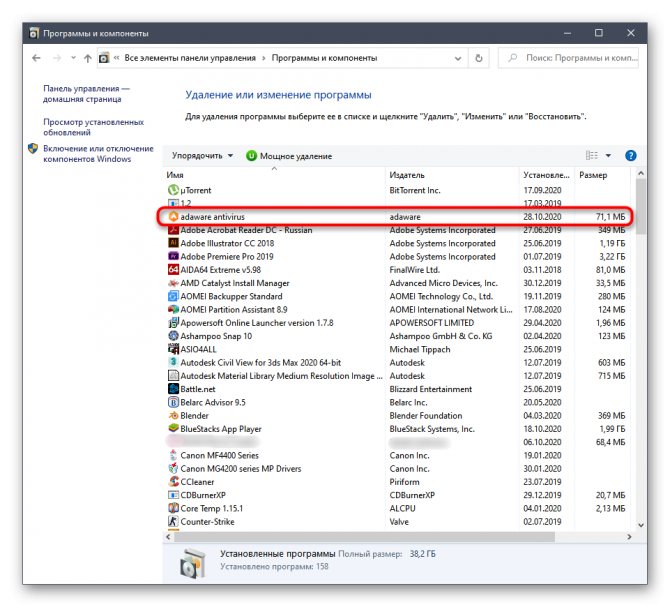Click Все элементы панели управления breadcrumb

pos(190,58)
